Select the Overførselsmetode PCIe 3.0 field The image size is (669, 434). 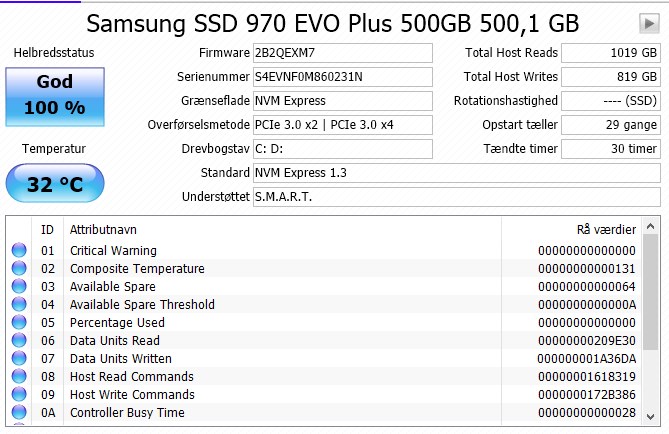click(x=343, y=125)
